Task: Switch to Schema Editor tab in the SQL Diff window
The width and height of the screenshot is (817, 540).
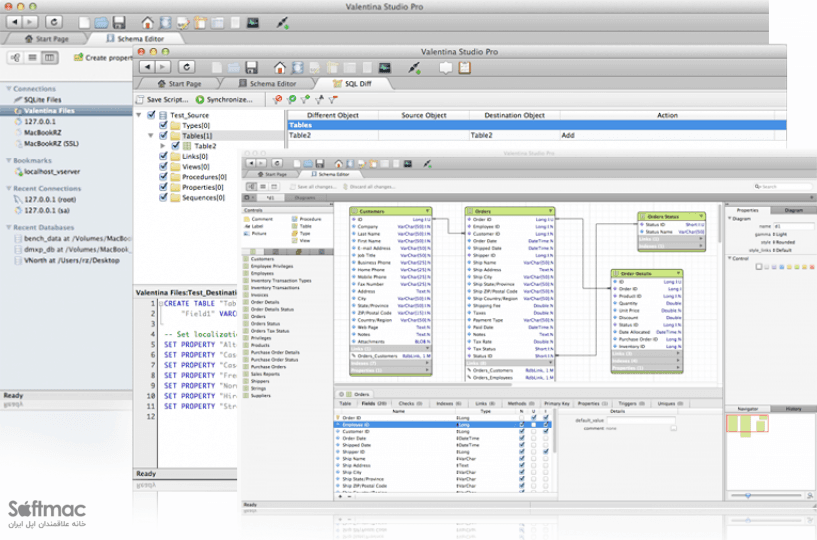Action: 267,83
